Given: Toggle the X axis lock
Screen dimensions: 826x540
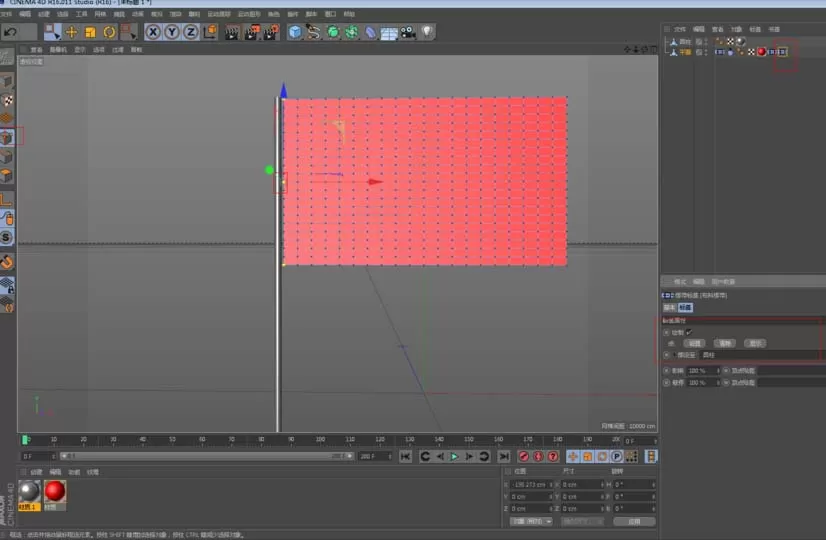Looking at the screenshot, I should click(153, 33).
